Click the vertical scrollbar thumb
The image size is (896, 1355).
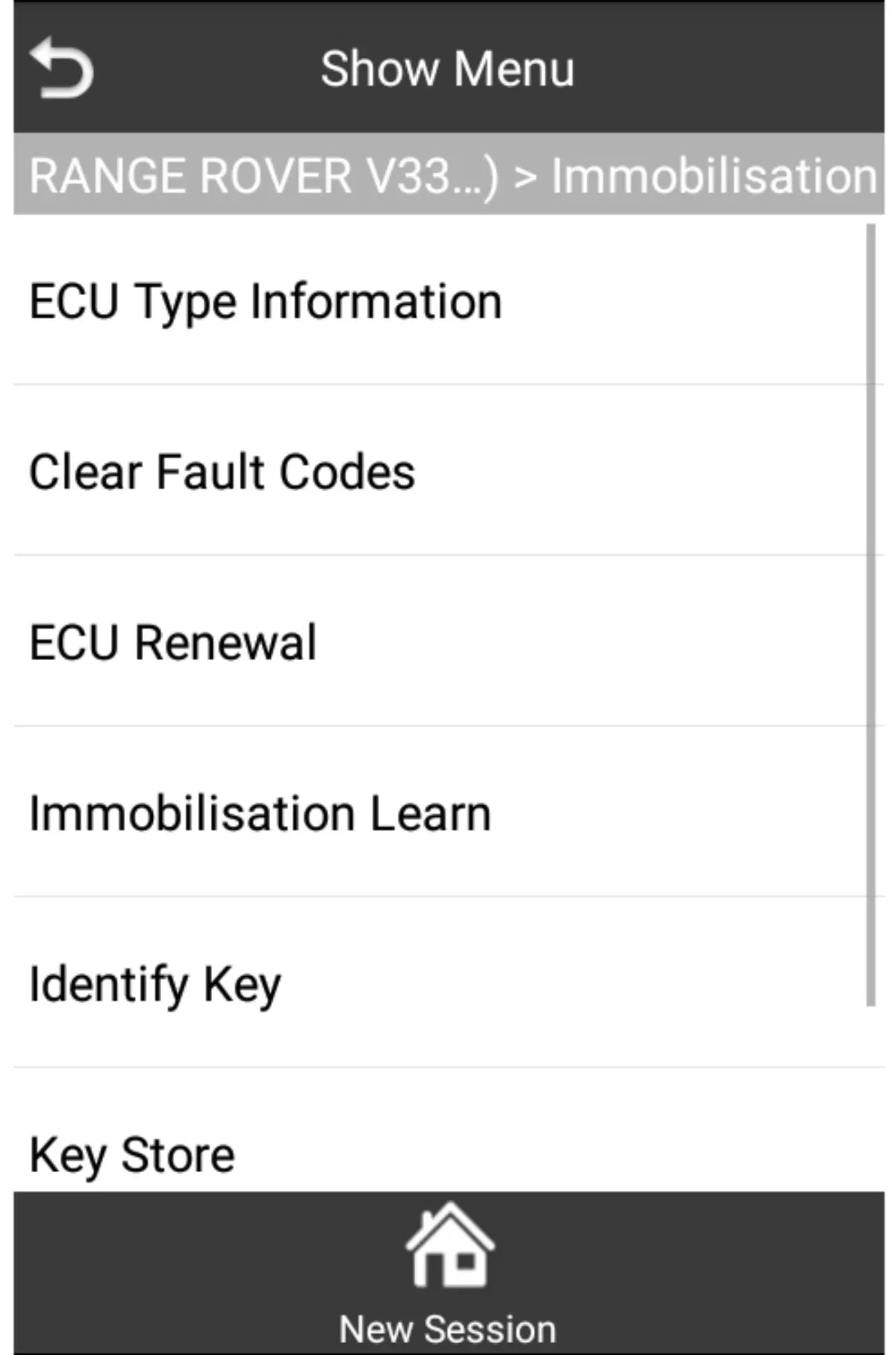point(870,614)
